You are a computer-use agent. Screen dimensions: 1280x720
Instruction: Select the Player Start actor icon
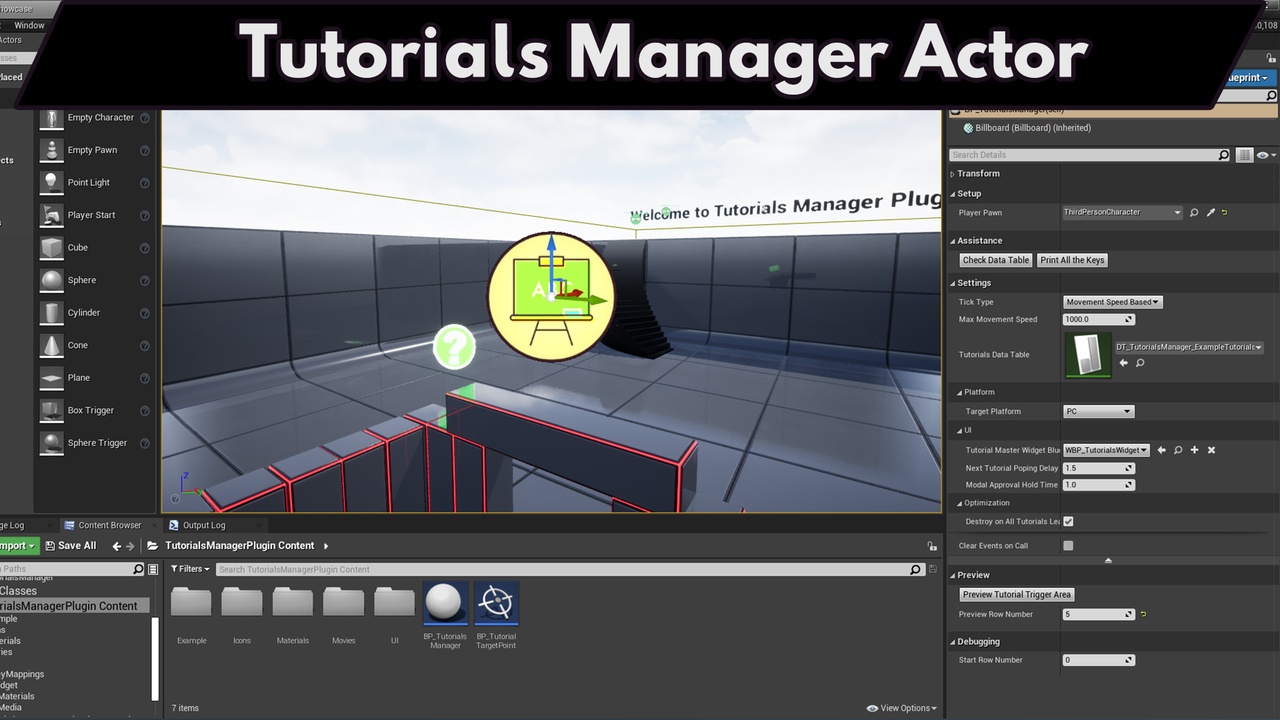click(51, 215)
